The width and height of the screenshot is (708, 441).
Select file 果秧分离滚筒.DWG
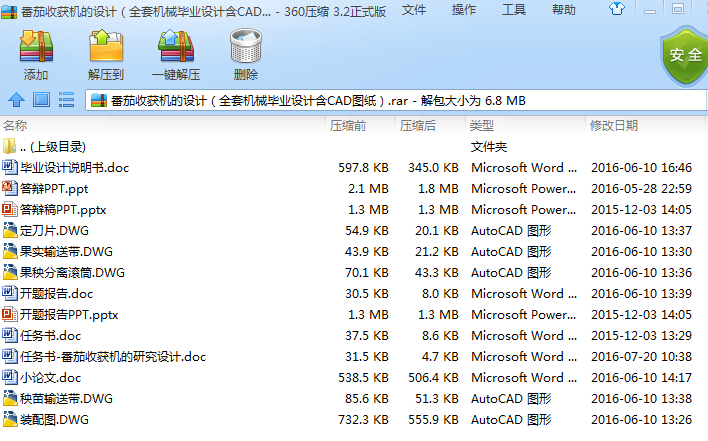click(x=354, y=272)
